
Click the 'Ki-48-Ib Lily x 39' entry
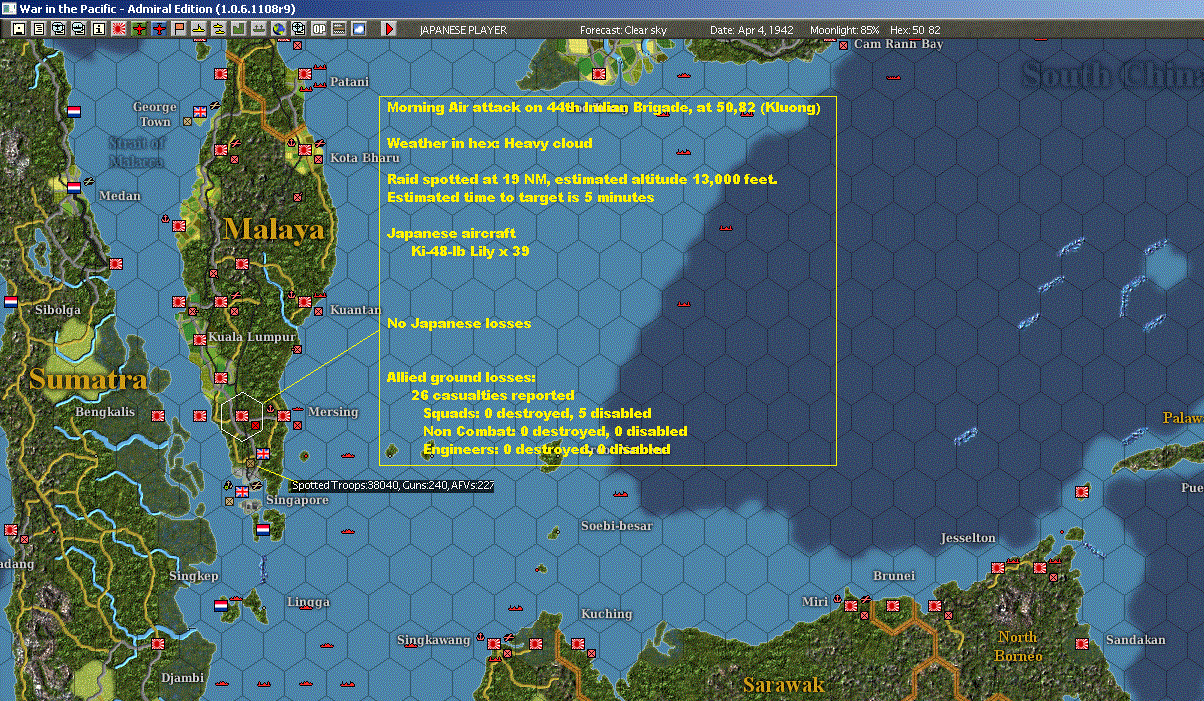click(470, 251)
